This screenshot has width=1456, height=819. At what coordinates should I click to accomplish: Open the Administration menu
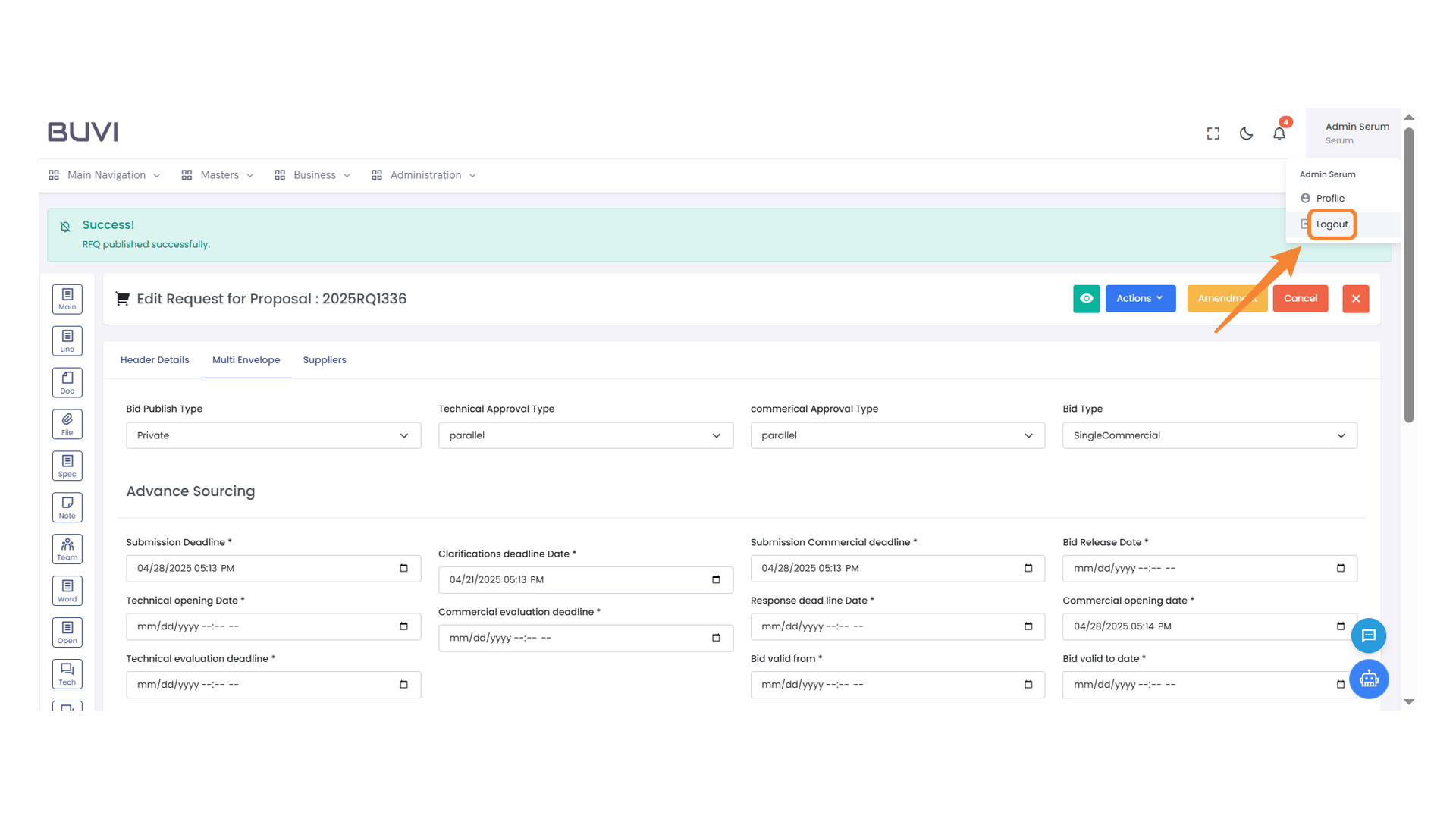425,175
